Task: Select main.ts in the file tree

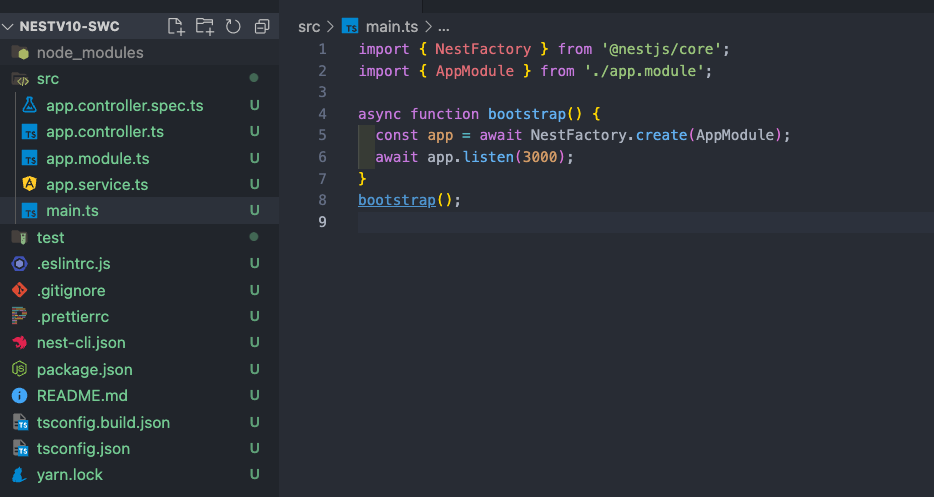Action: [x=139, y=210]
